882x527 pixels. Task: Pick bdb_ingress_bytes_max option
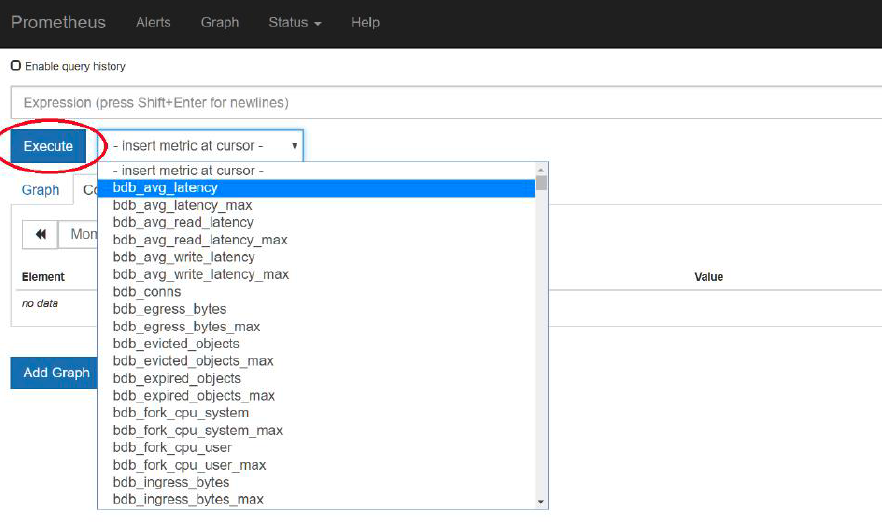(317, 499)
